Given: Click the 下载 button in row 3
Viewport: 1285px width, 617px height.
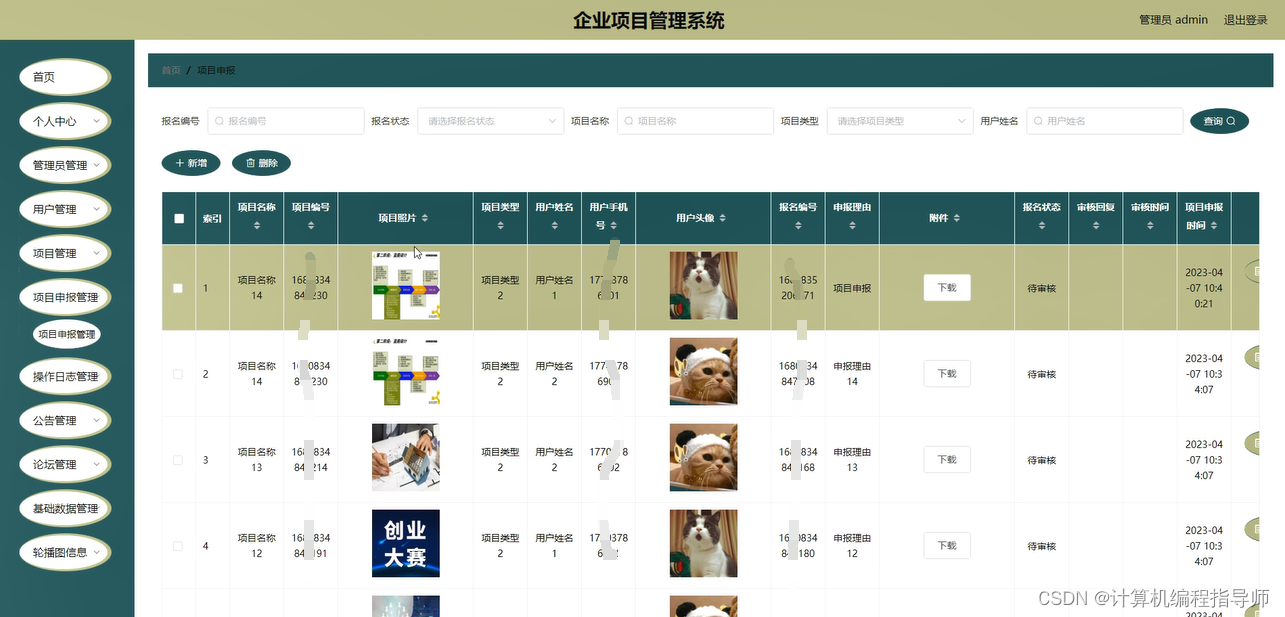Looking at the screenshot, I should coord(947,460).
